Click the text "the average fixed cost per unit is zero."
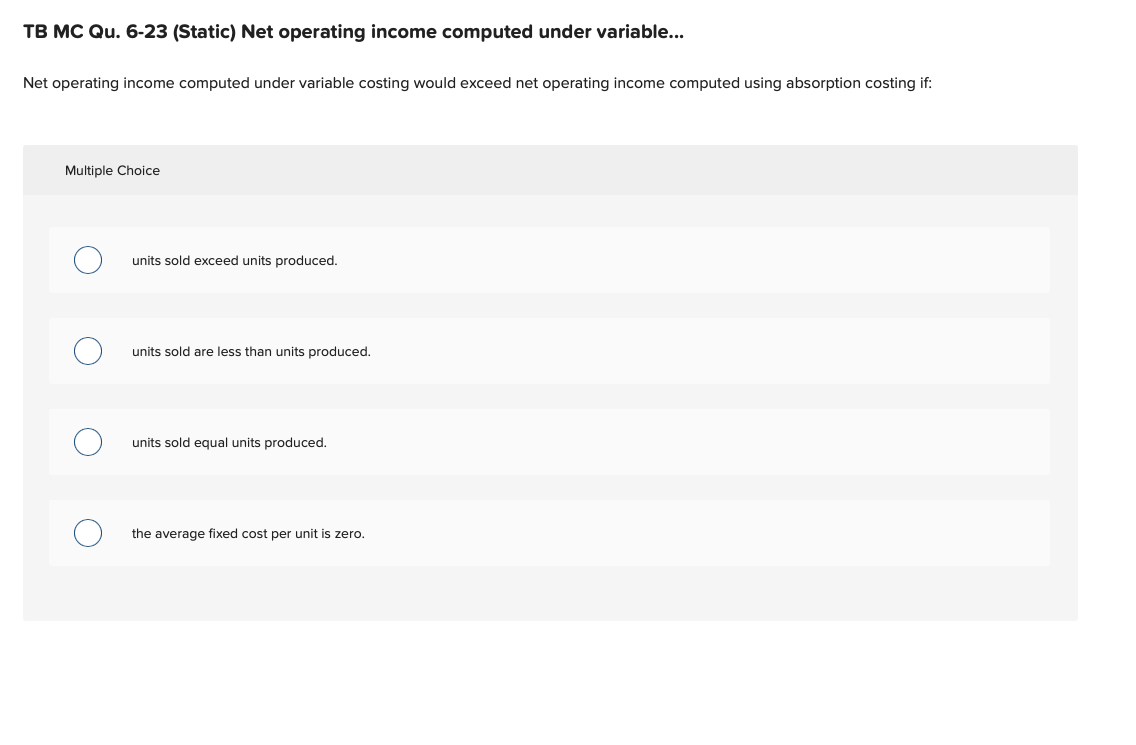Viewport: 1136px width, 745px height. (x=248, y=534)
